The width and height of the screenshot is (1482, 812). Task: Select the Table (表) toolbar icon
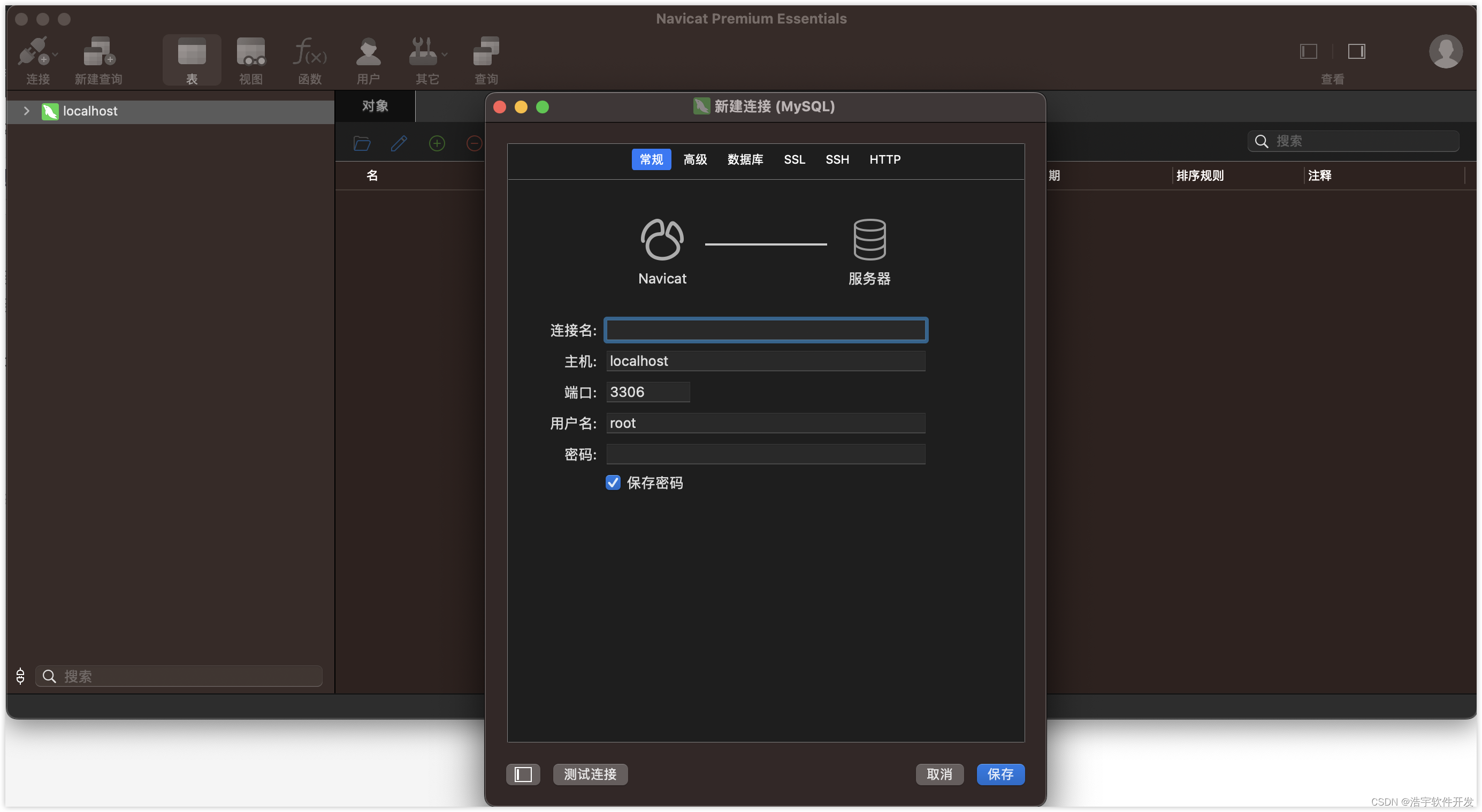[x=192, y=60]
